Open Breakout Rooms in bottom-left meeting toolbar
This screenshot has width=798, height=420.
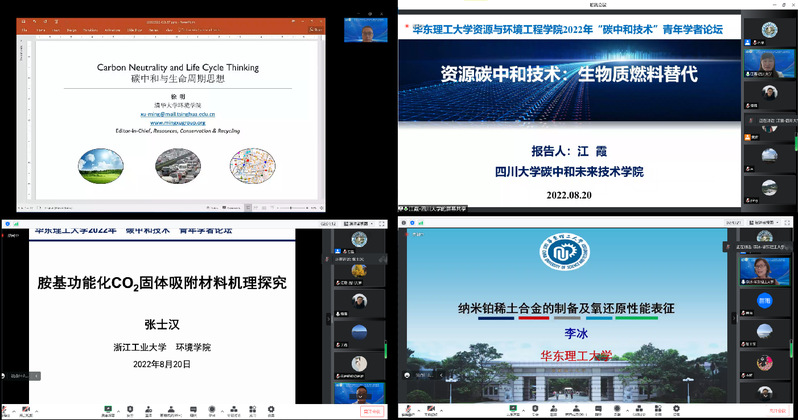(232, 410)
